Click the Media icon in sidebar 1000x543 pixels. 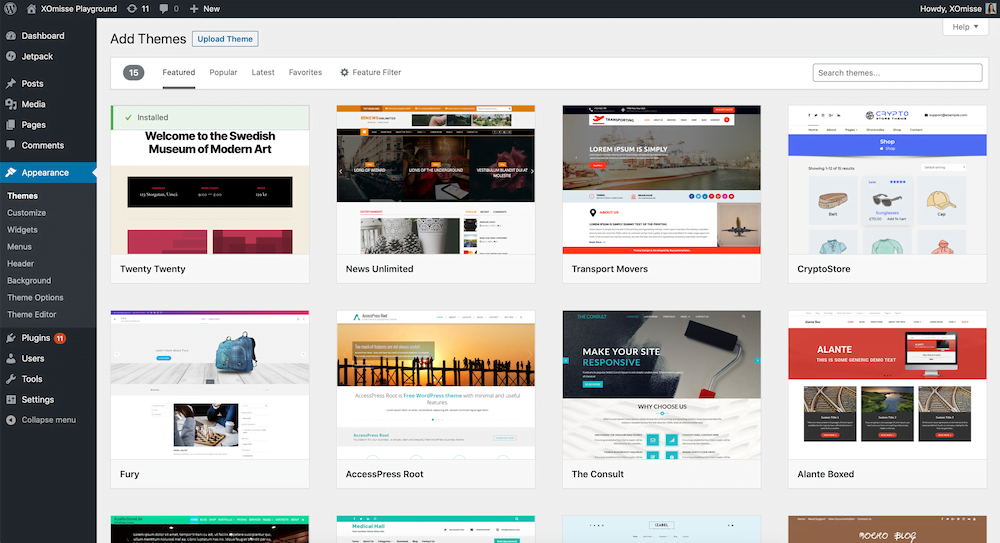tap(11, 104)
